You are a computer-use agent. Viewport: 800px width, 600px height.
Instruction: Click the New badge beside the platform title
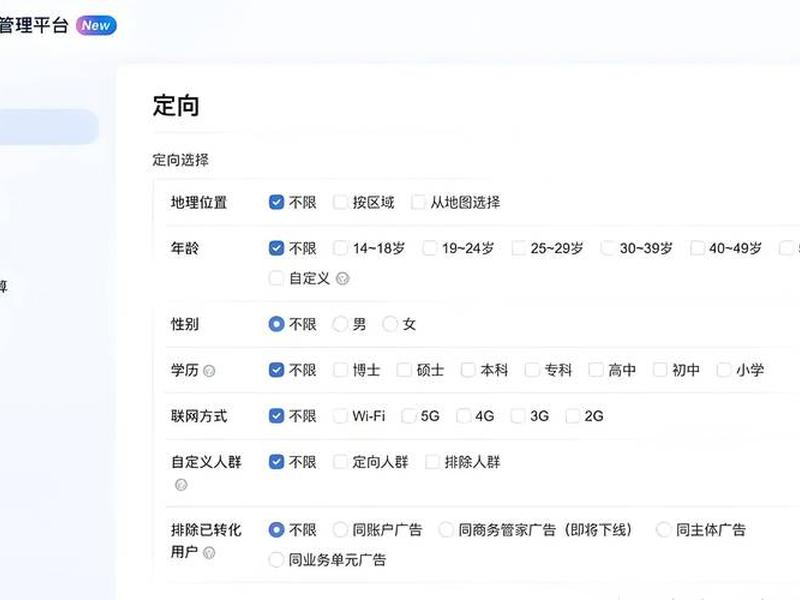point(96,26)
